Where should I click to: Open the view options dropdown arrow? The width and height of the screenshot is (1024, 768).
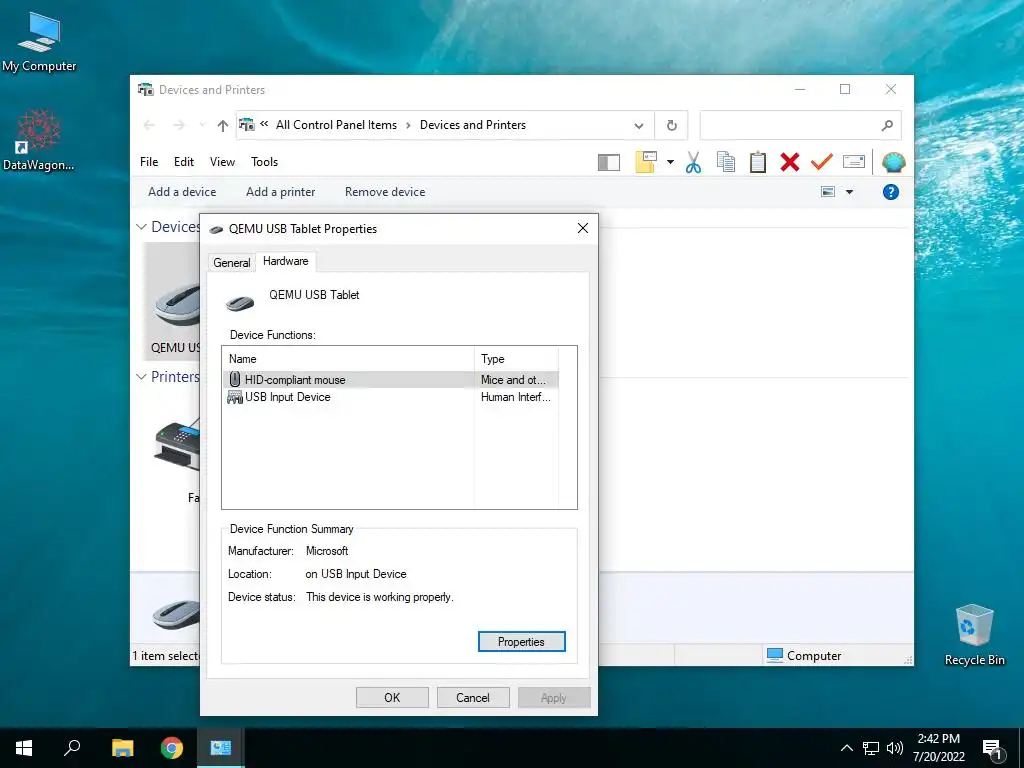click(849, 192)
